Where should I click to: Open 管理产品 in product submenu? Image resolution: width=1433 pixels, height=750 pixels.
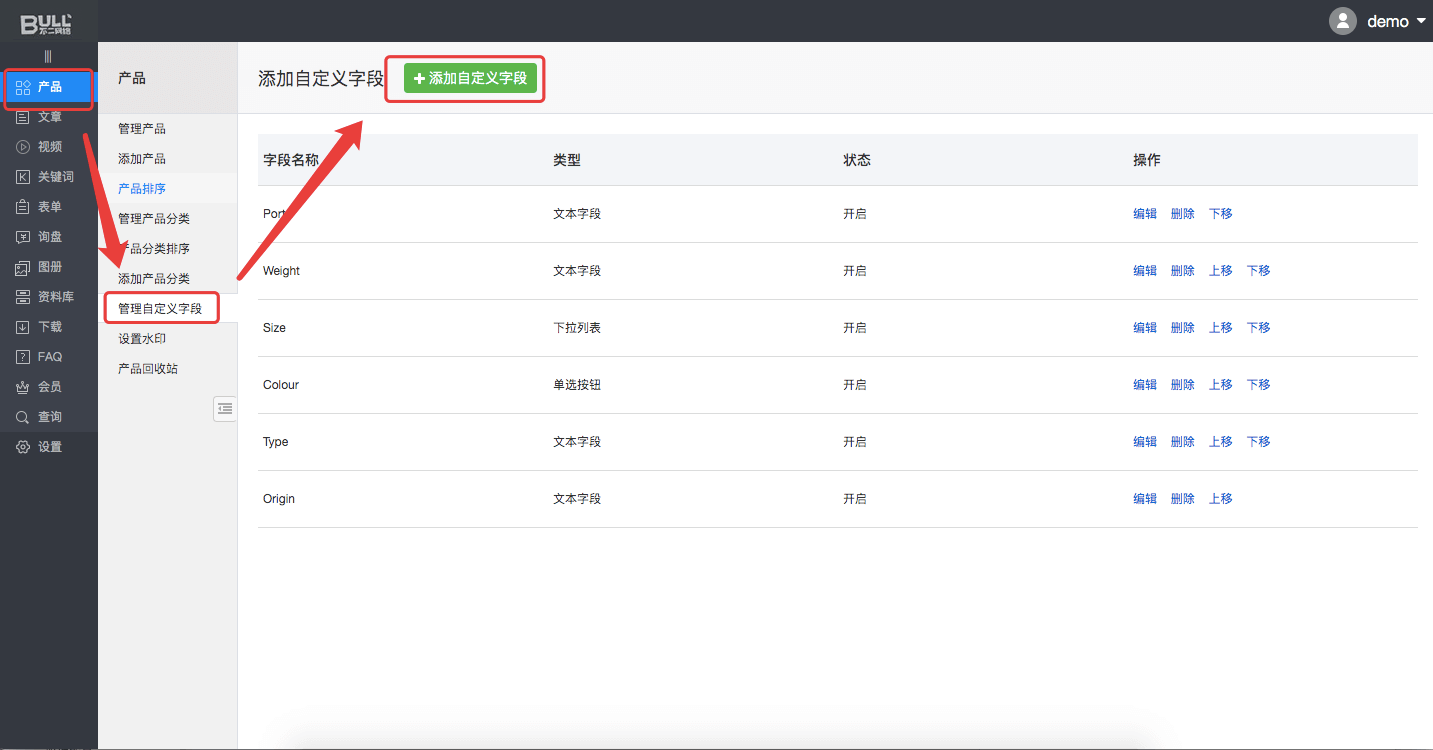142,129
